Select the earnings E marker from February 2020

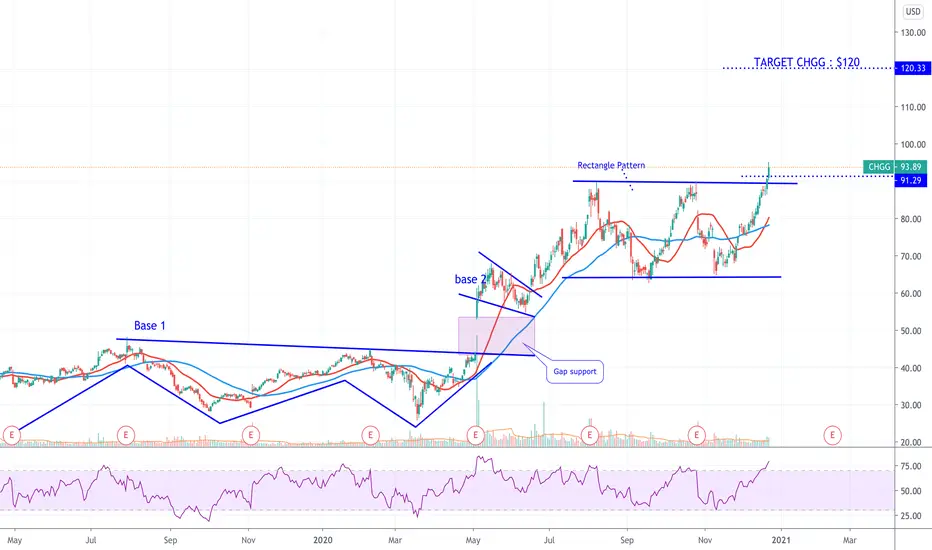coord(370,435)
